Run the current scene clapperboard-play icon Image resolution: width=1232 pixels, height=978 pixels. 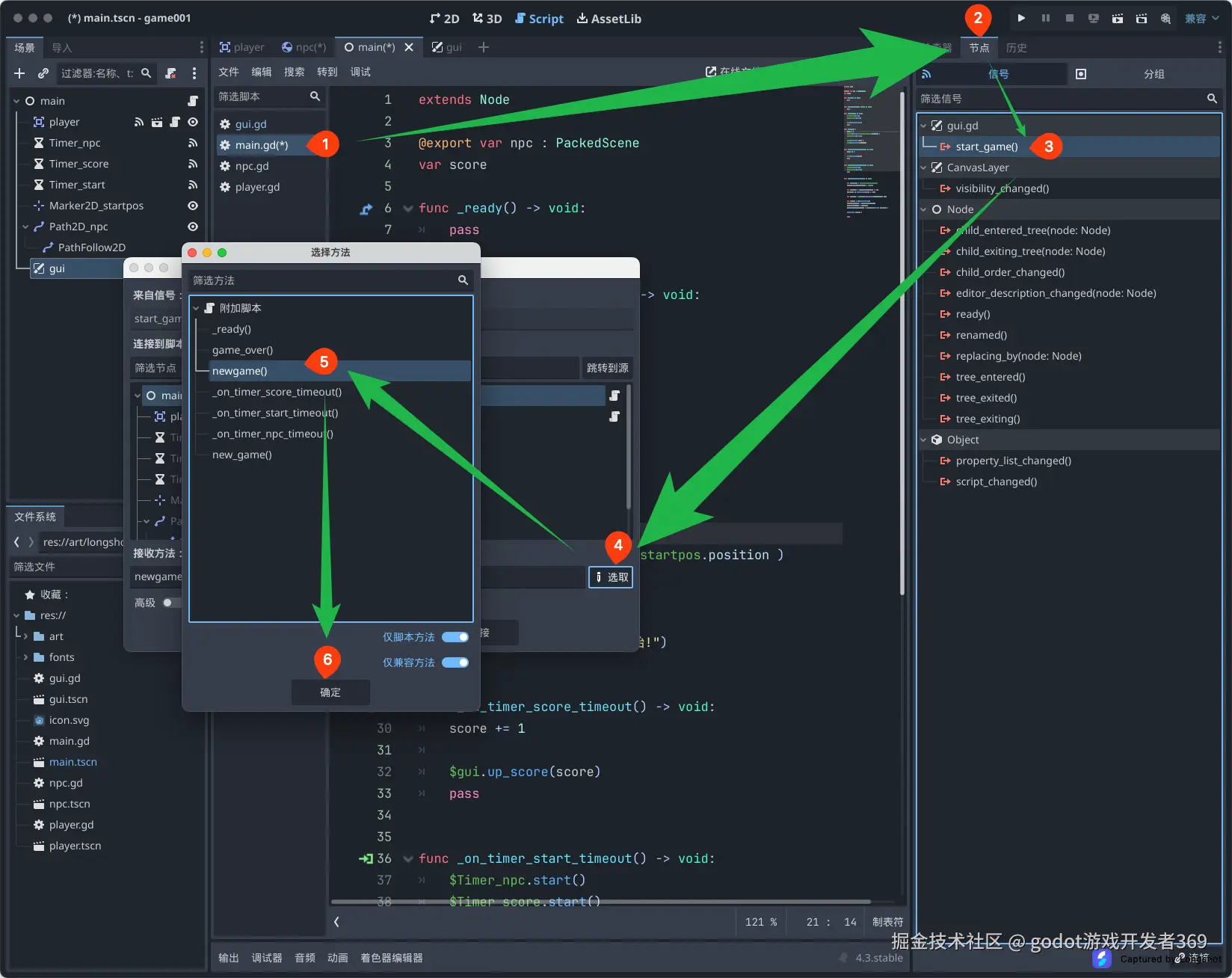click(x=1117, y=18)
